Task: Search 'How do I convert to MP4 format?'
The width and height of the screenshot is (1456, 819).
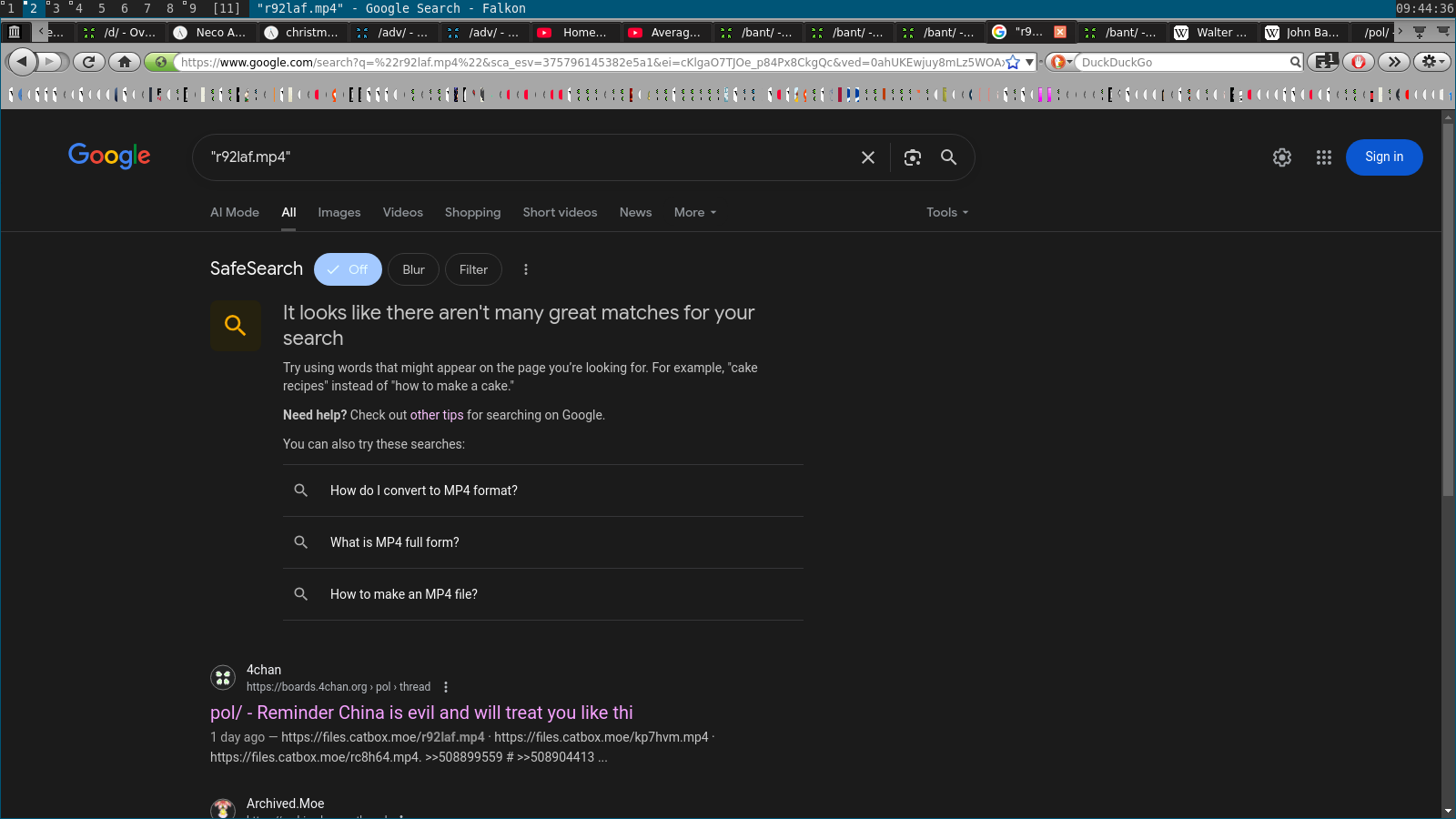Action: click(543, 490)
